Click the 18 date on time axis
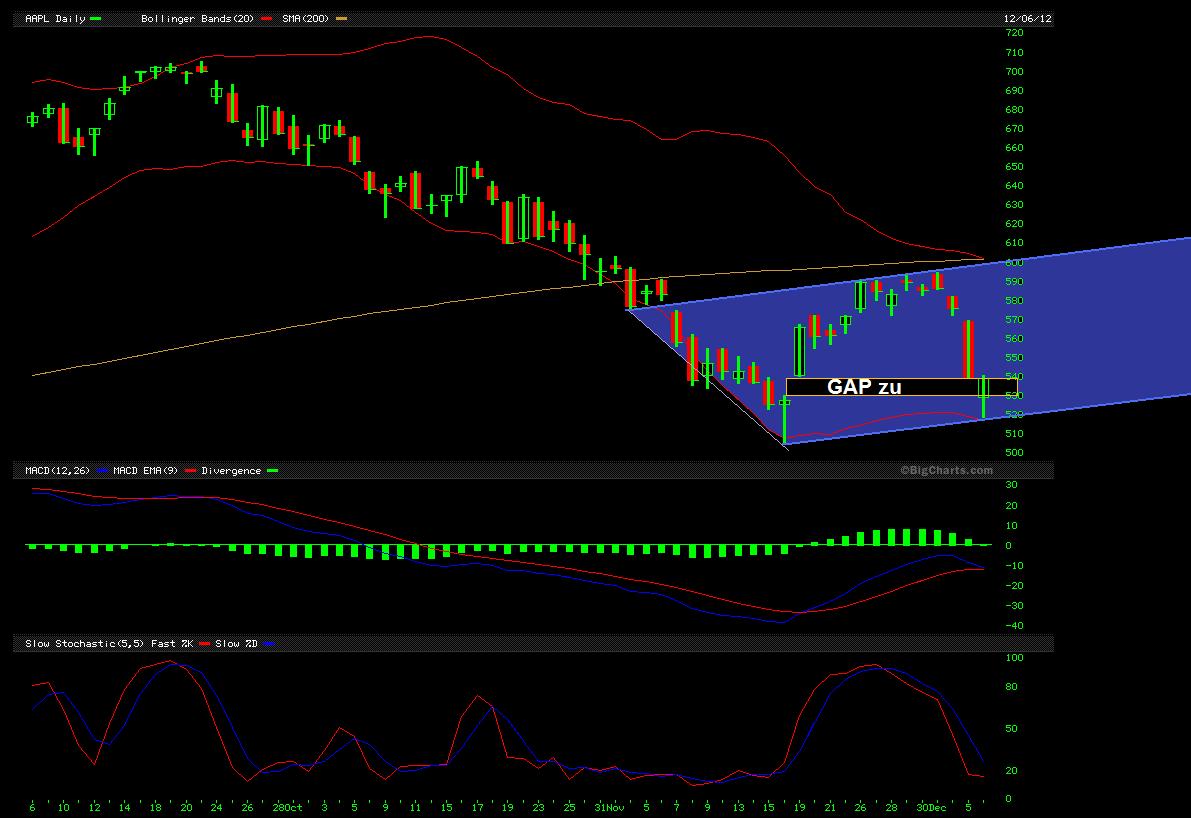1191x818 pixels. click(x=155, y=807)
